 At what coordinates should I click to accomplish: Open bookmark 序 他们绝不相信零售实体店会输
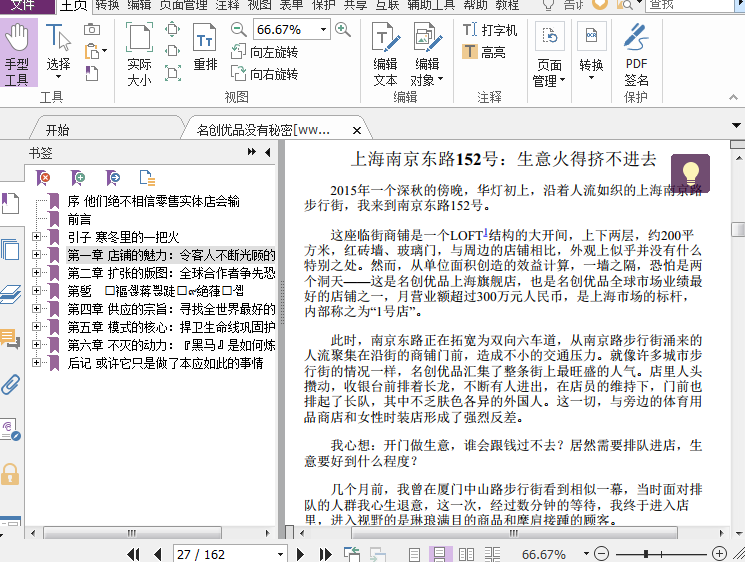[x=153, y=201]
